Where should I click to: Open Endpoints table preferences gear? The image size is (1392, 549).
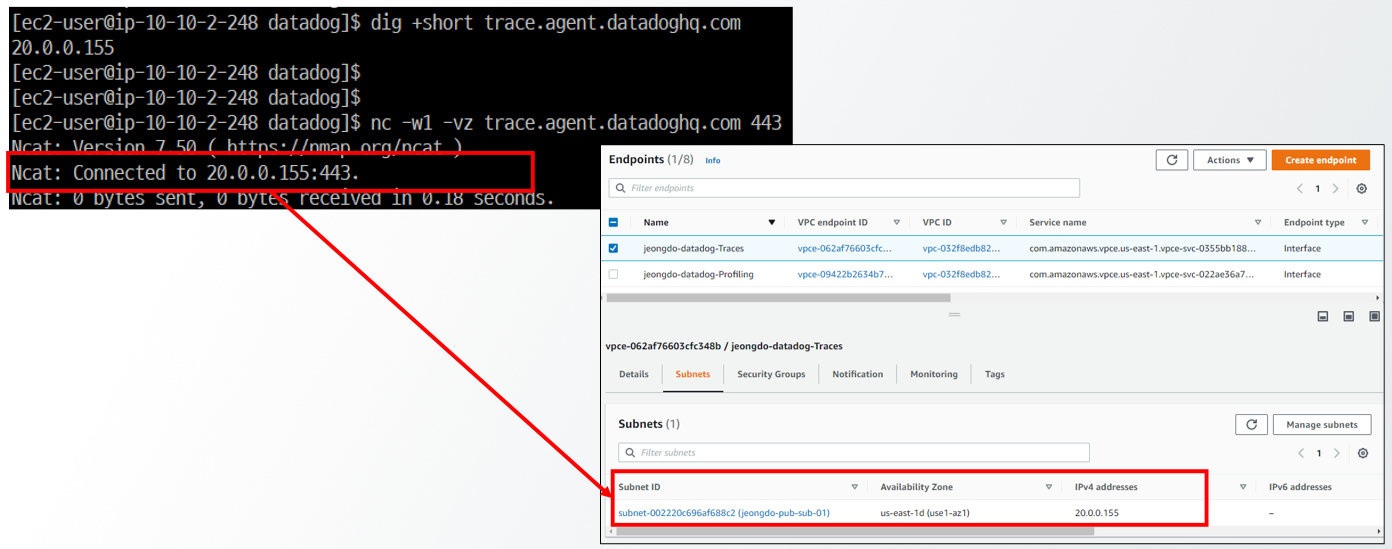[1361, 188]
